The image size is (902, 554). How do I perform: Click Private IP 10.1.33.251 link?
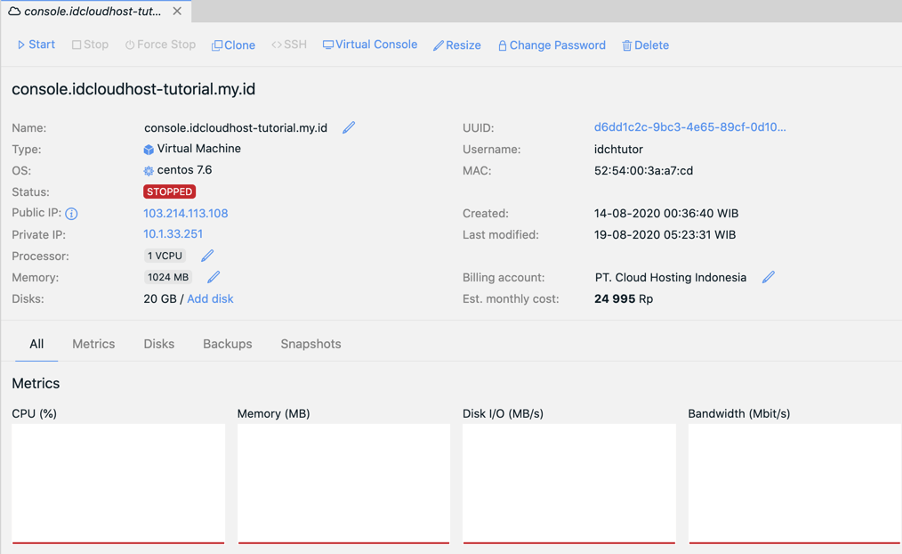coord(173,234)
